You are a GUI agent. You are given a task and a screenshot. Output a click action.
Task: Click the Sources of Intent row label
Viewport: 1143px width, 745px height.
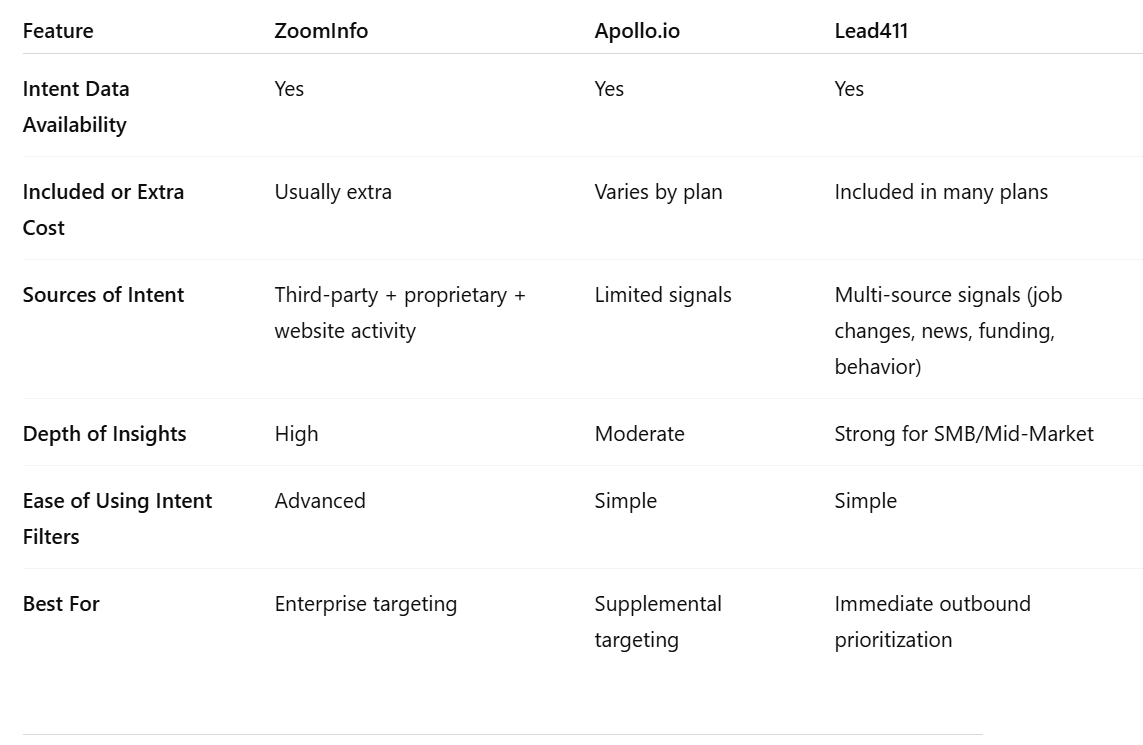click(x=103, y=295)
